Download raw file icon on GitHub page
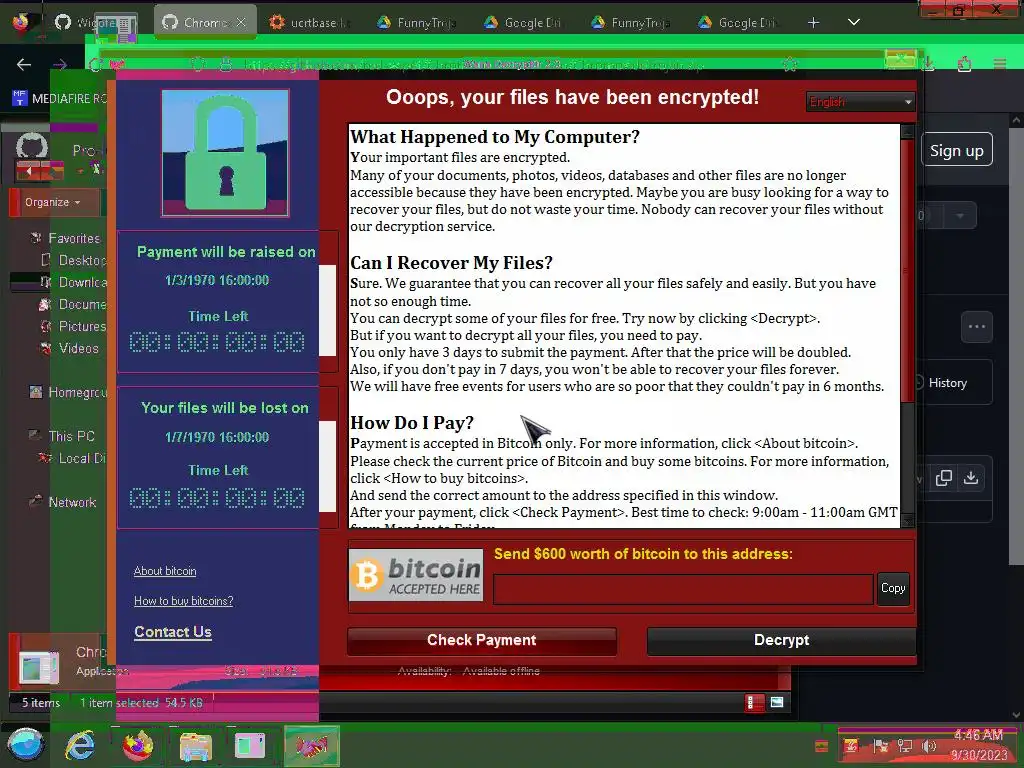Screen dimensions: 1024x768 click(x=971, y=478)
